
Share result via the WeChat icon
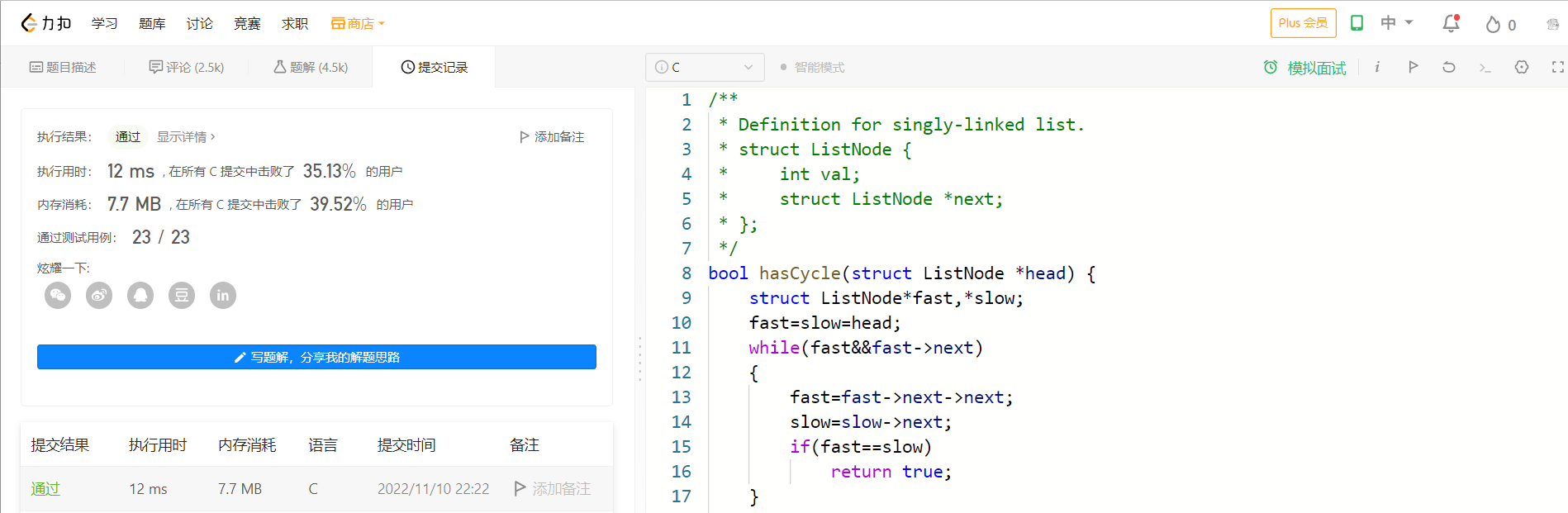coord(58,295)
